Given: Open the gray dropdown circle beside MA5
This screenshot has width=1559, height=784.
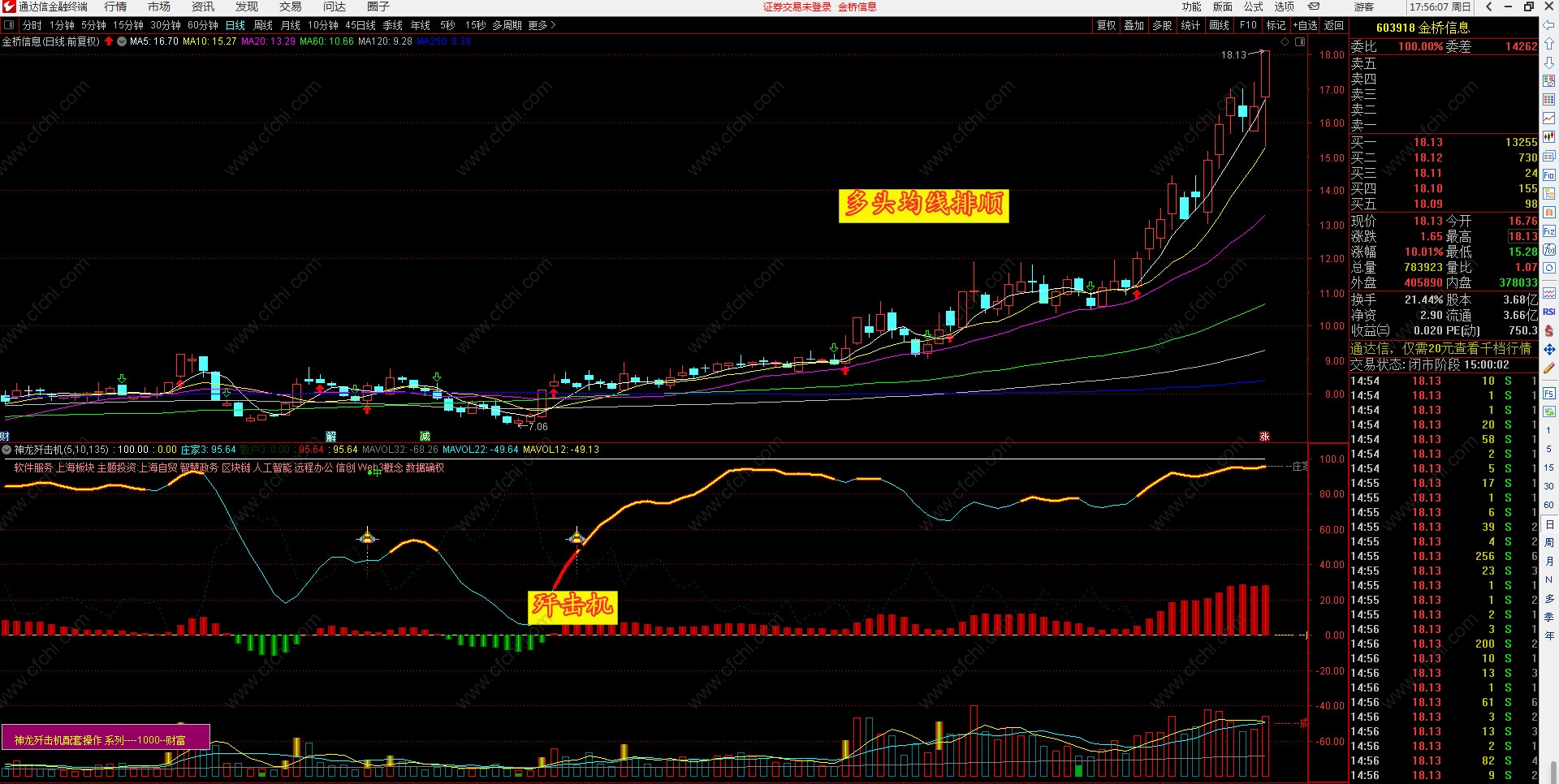Looking at the screenshot, I should pyautogui.click(x=122, y=41).
